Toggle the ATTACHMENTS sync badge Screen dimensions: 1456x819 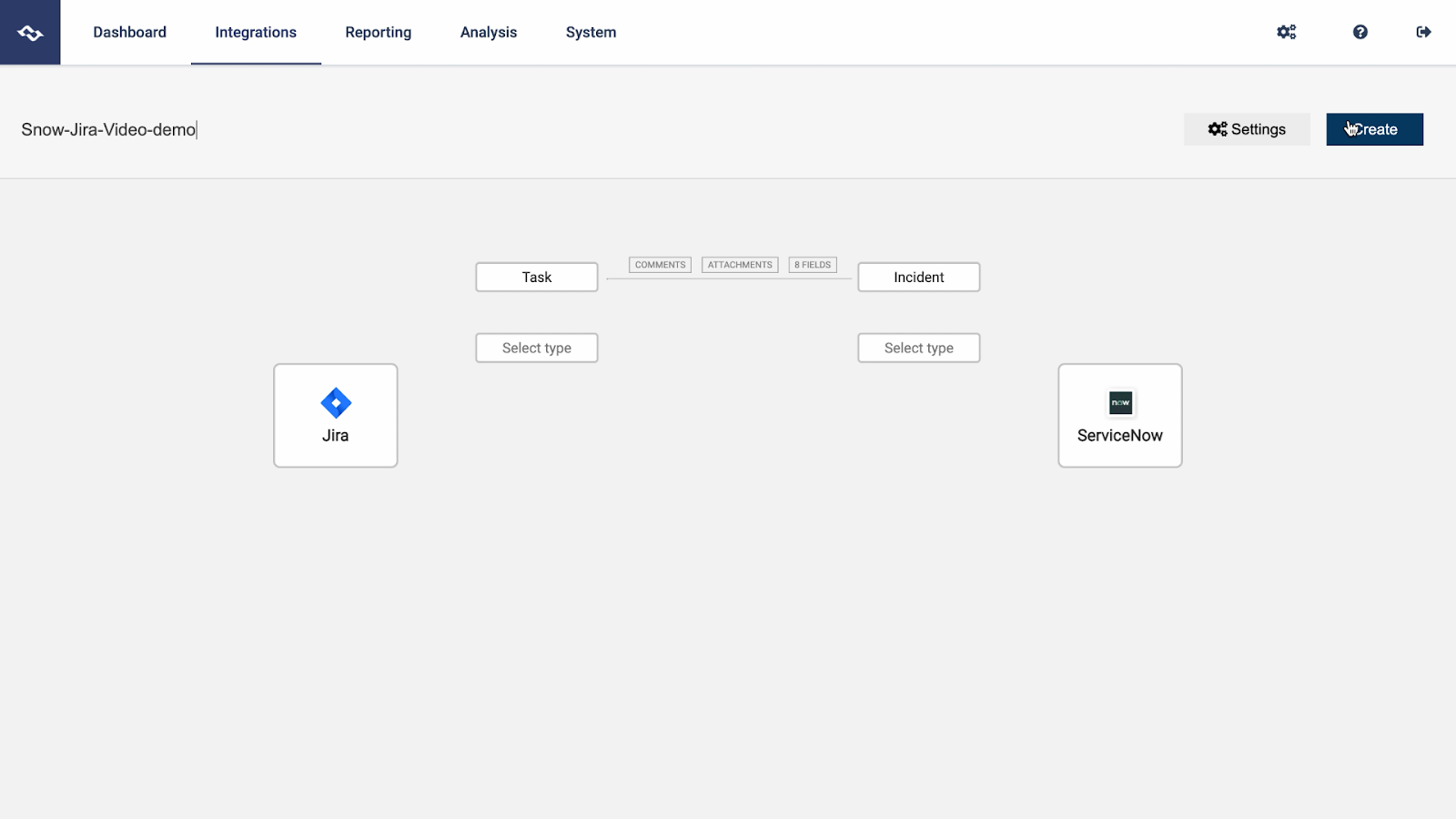pos(739,264)
